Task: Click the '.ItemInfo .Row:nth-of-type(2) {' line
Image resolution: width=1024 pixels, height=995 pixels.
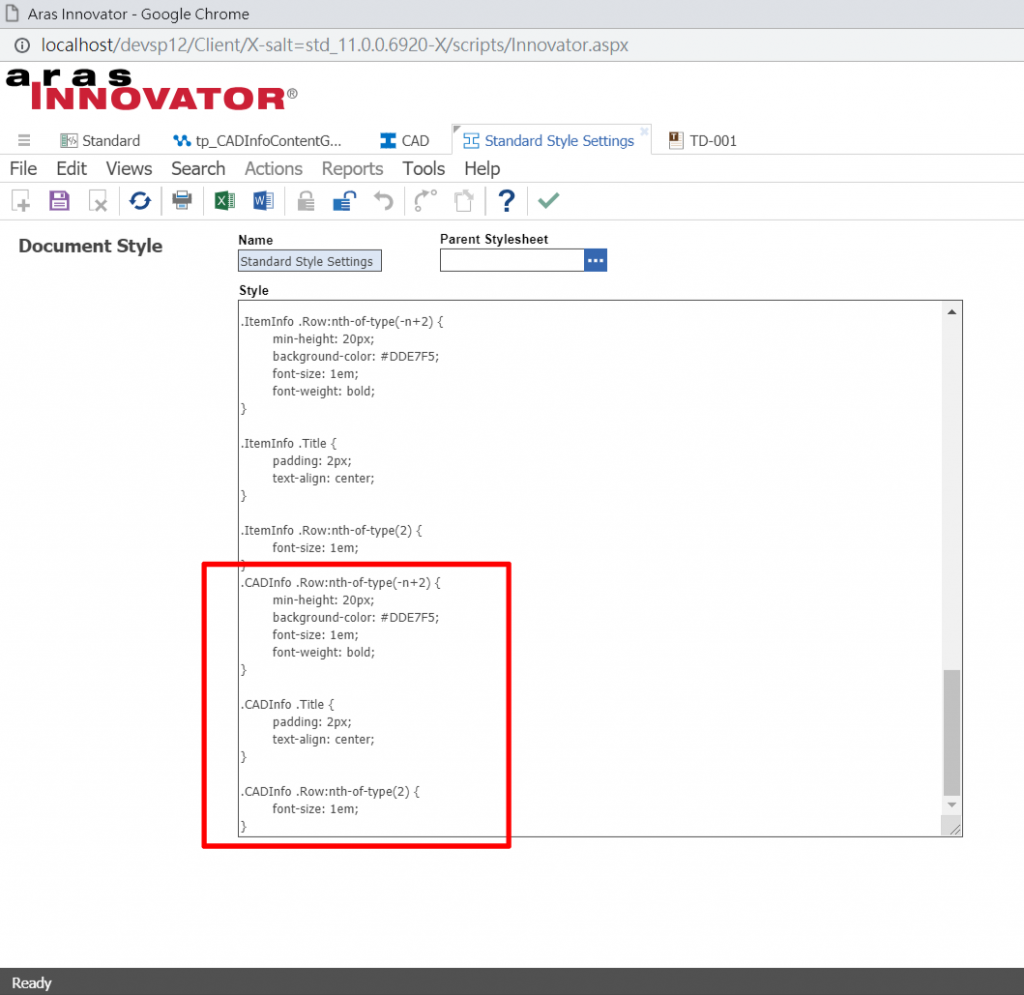Action: 332,530
